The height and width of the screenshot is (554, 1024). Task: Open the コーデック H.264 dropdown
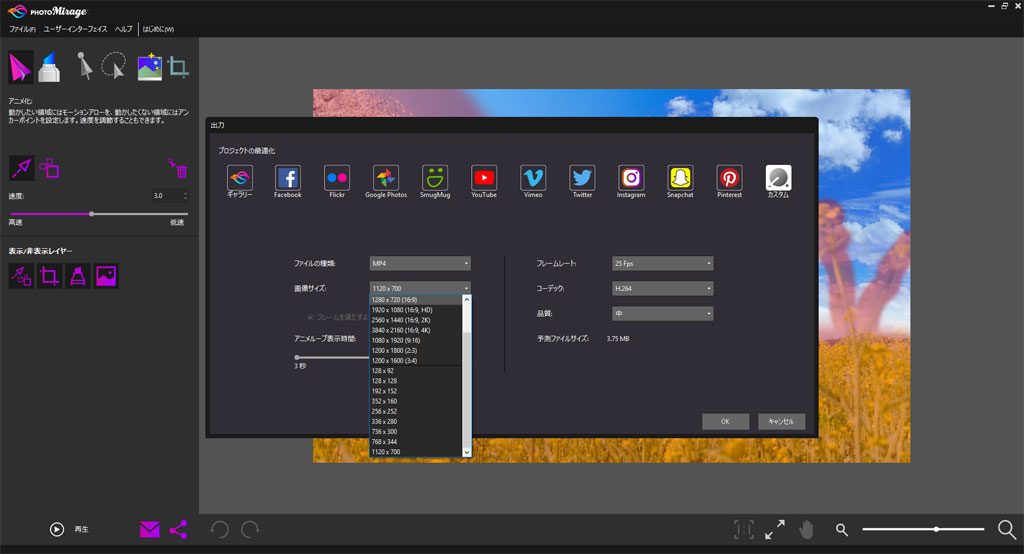click(x=662, y=288)
